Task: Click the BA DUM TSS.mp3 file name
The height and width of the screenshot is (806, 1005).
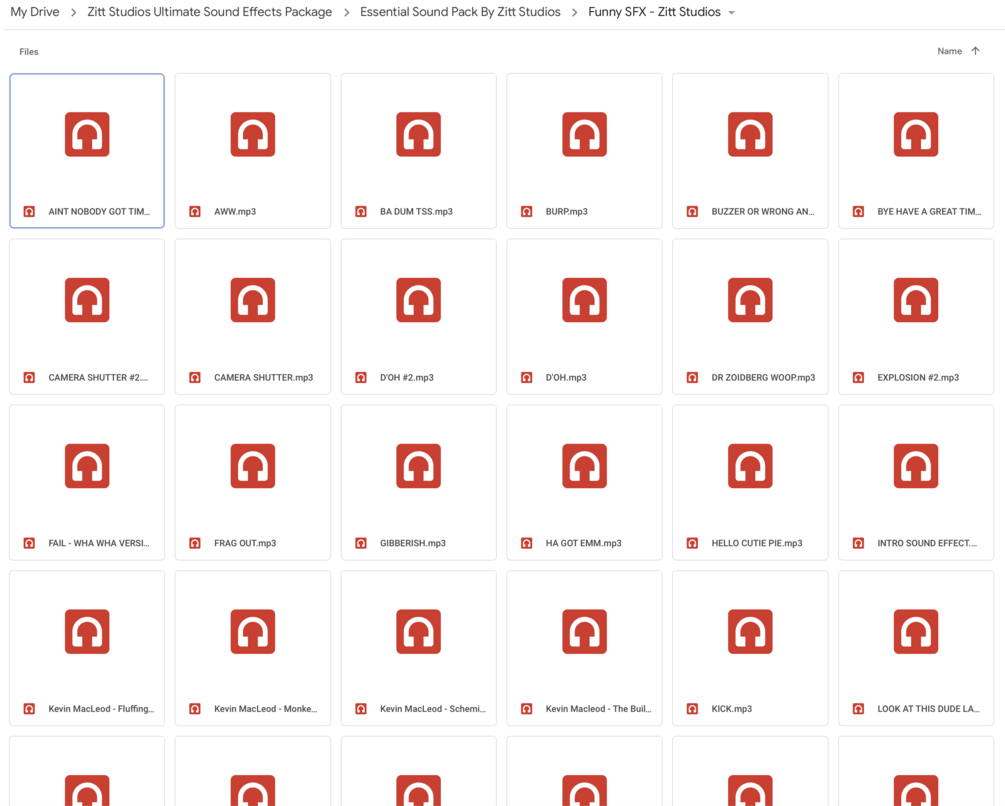Action: pos(416,211)
